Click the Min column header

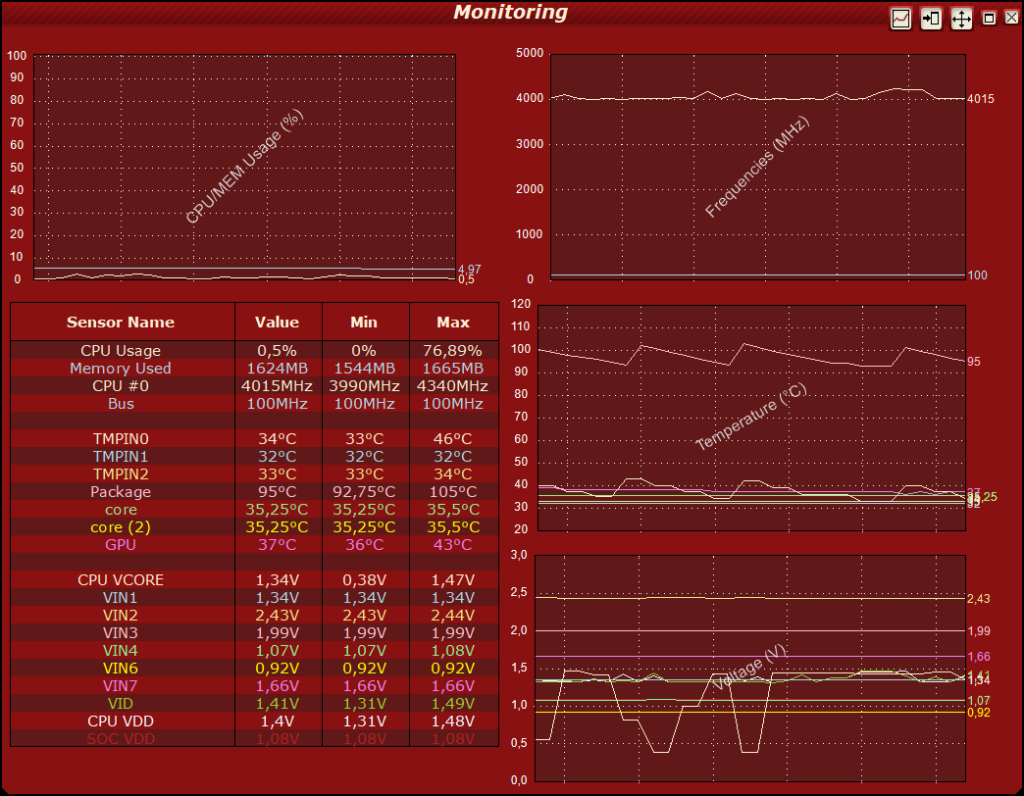point(365,322)
